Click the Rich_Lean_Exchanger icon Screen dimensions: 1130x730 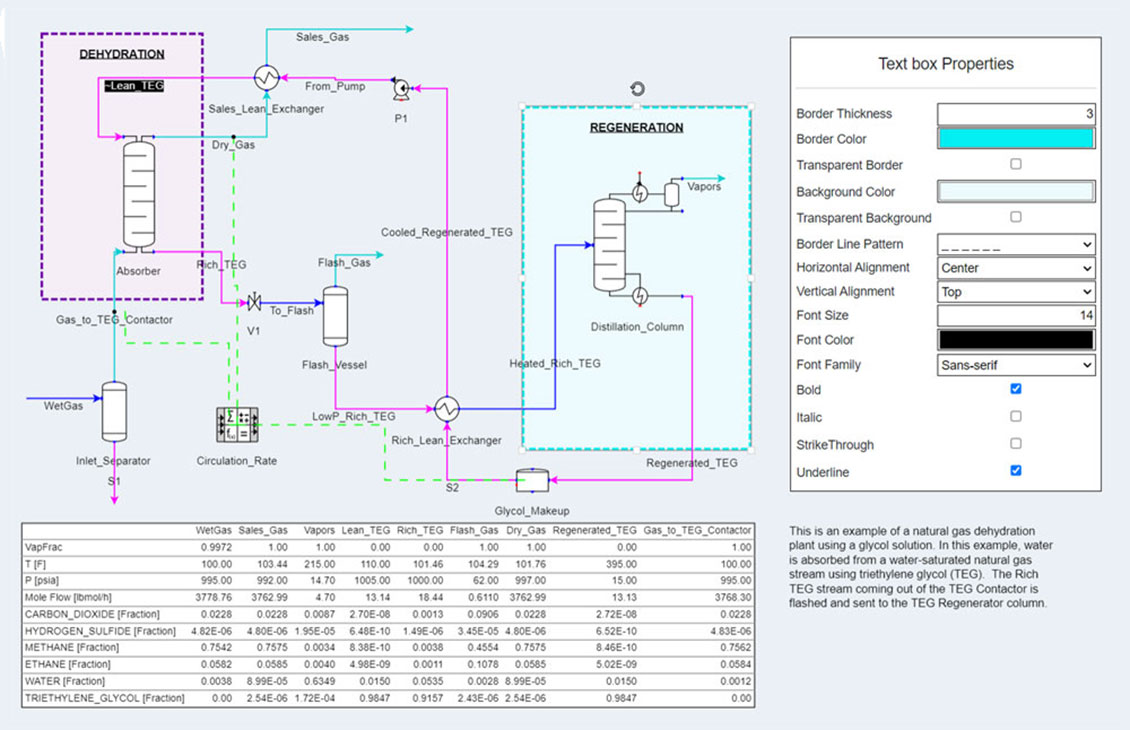447,408
